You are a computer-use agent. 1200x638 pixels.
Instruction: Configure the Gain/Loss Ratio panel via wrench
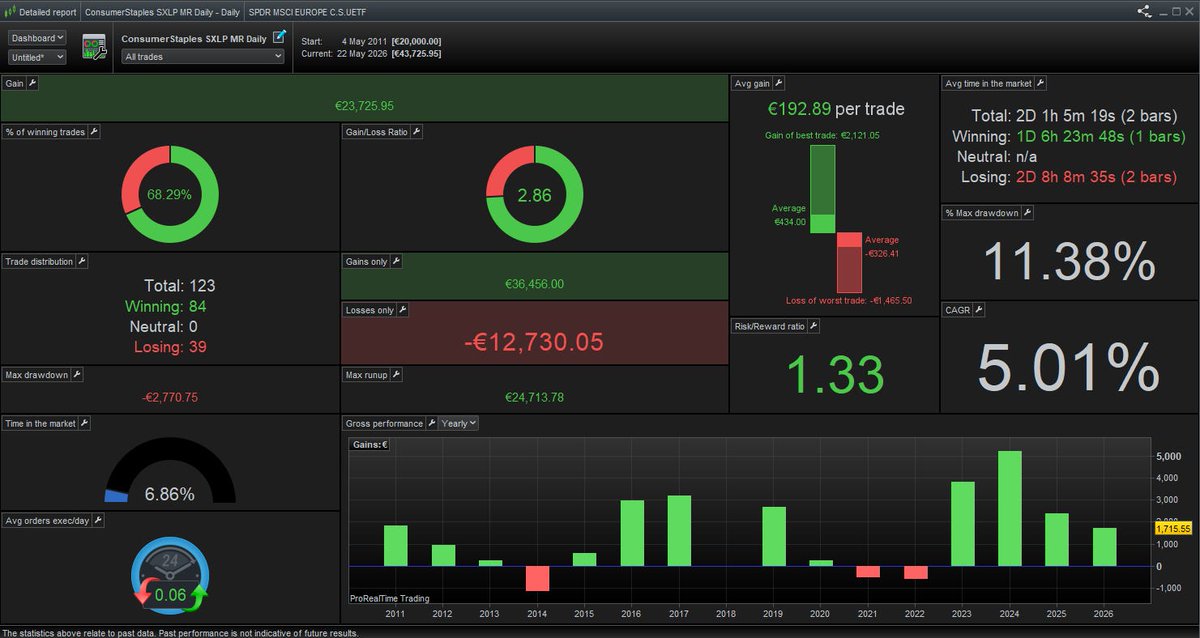pos(417,132)
